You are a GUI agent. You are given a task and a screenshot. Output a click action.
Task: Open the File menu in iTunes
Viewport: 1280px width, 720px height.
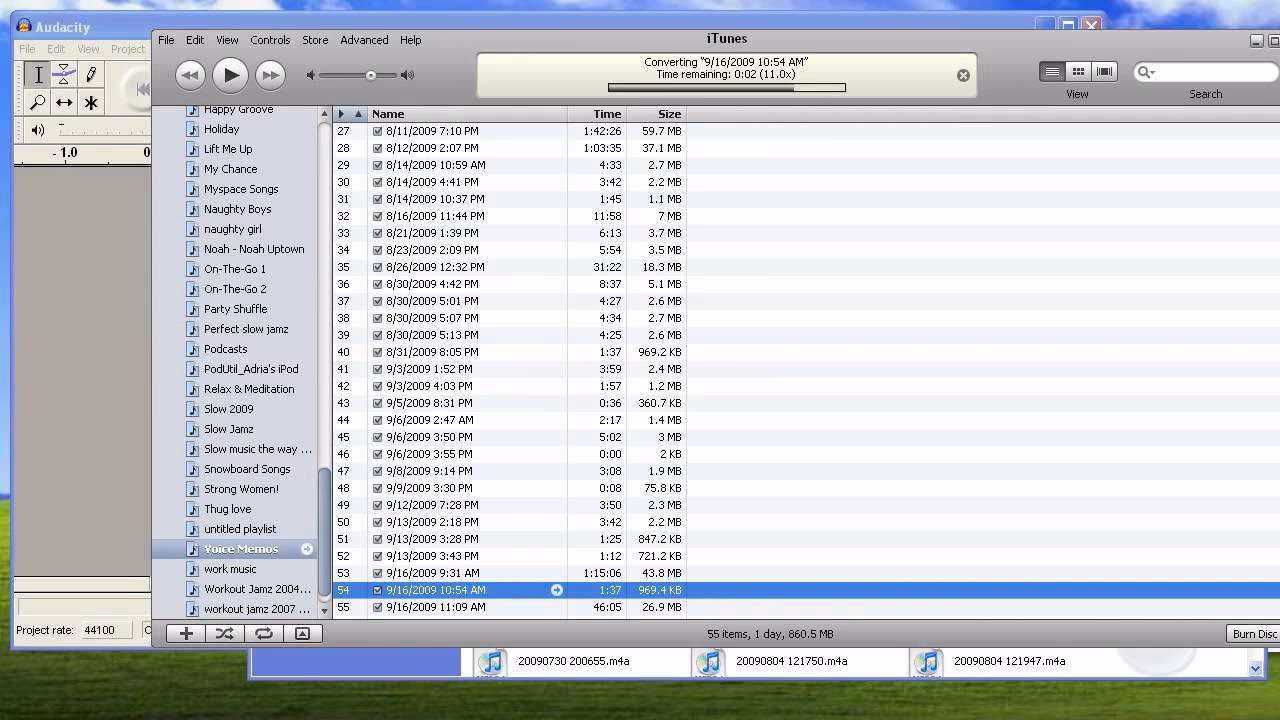click(166, 40)
